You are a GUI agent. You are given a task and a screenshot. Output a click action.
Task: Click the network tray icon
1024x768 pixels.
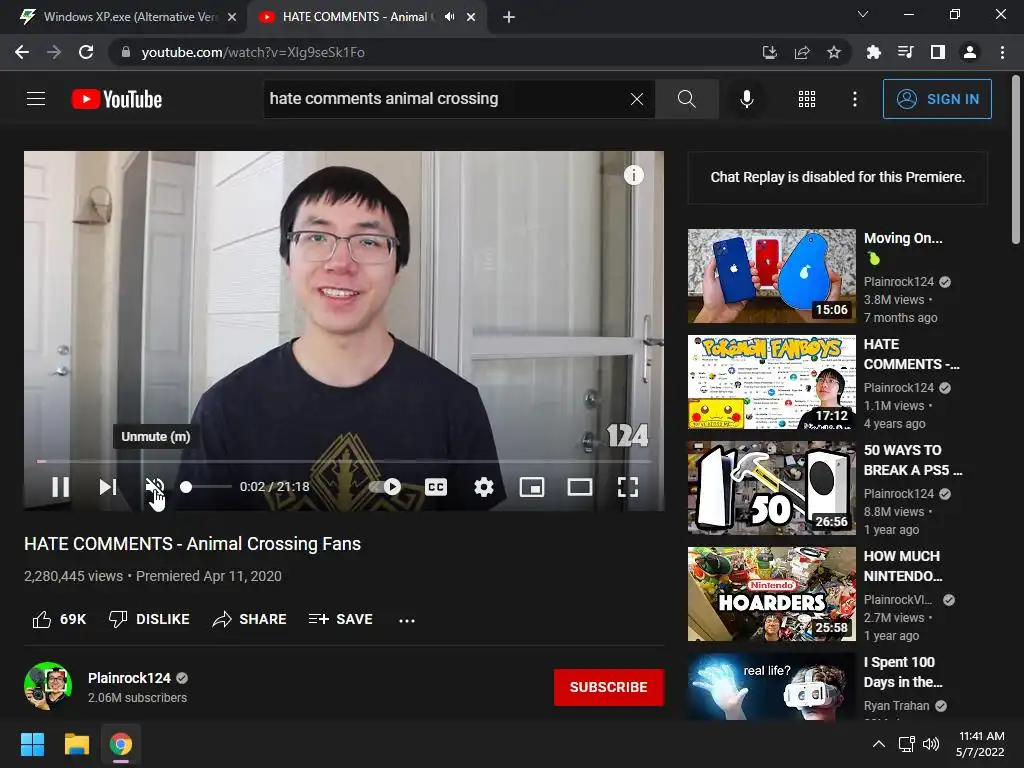click(906, 744)
